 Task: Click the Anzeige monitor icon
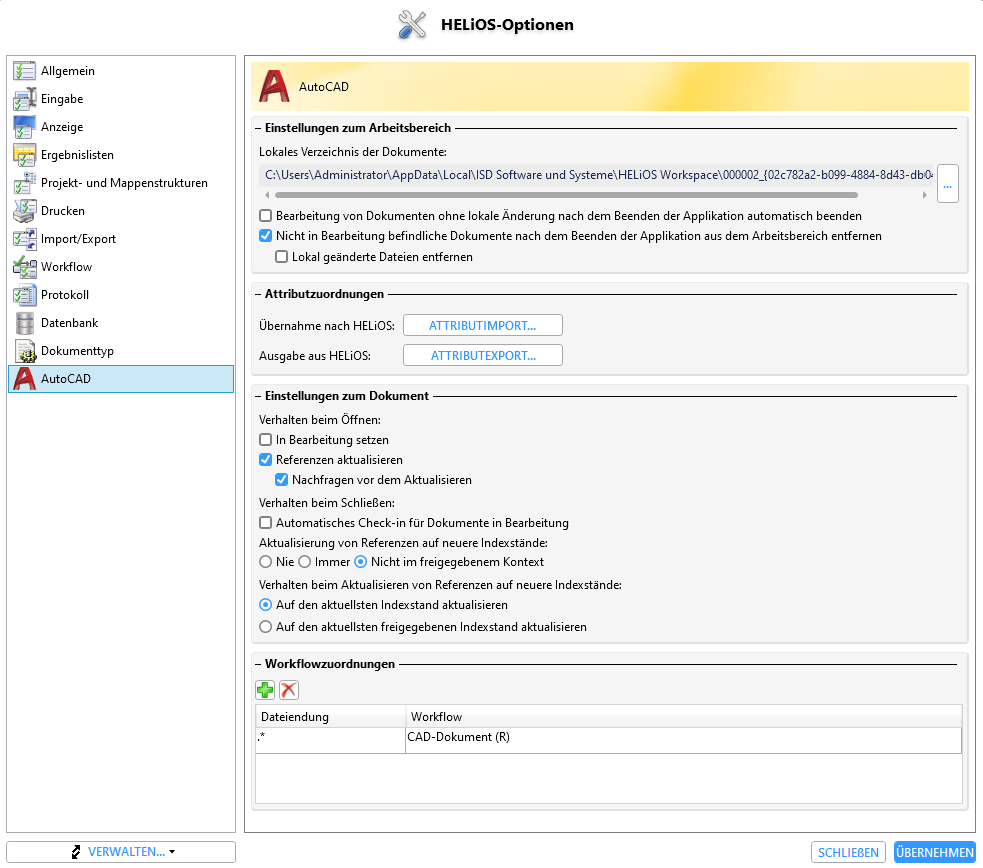[x=24, y=127]
